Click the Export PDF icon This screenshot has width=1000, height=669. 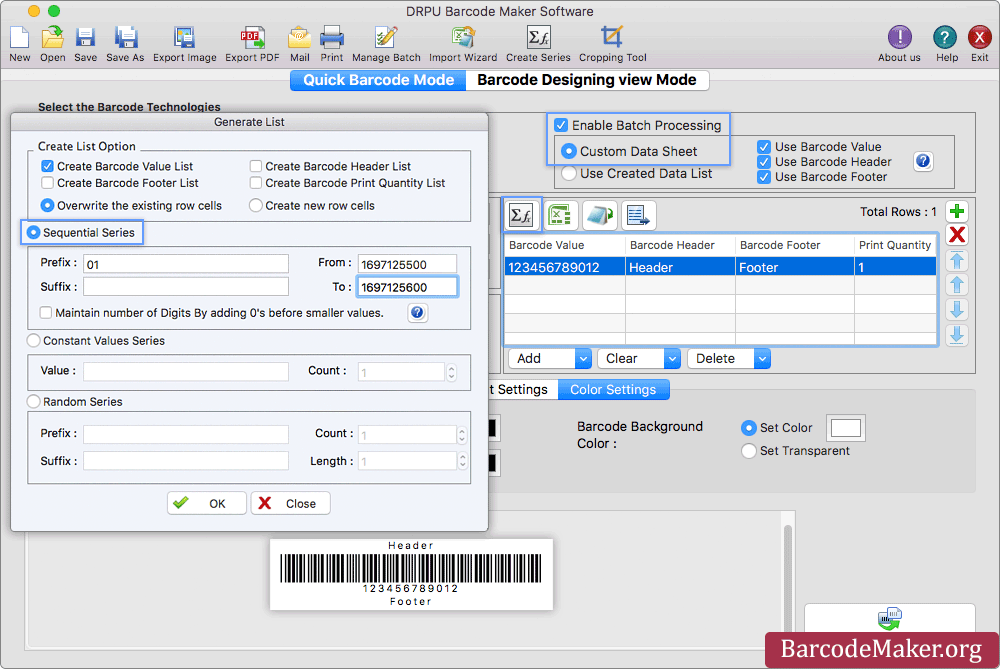point(253,38)
